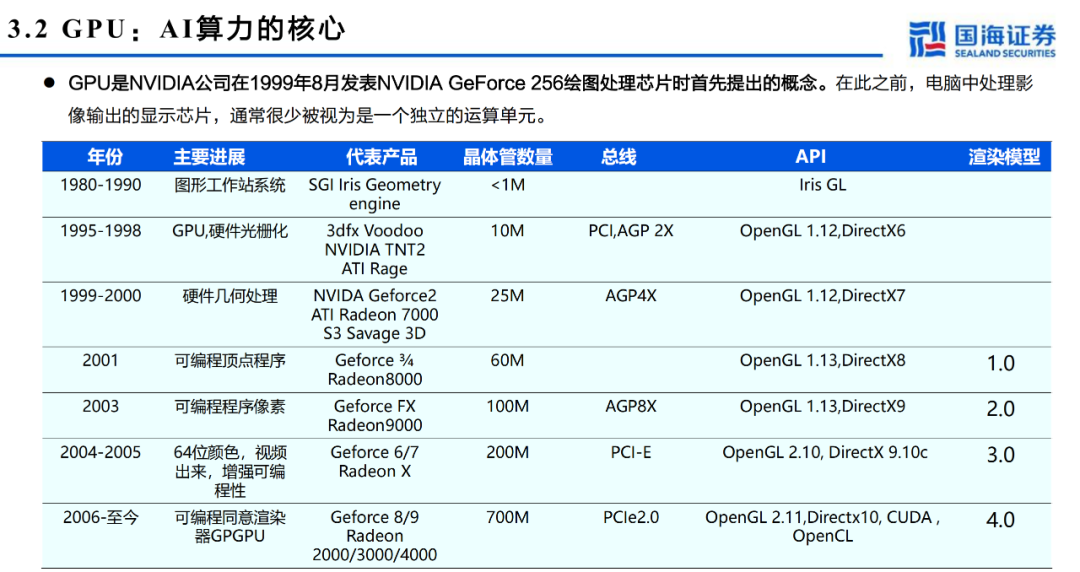This screenshot has height=572, width=1080.
Task: Select the cell "图形工作站系统"
Action: (x=229, y=185)
